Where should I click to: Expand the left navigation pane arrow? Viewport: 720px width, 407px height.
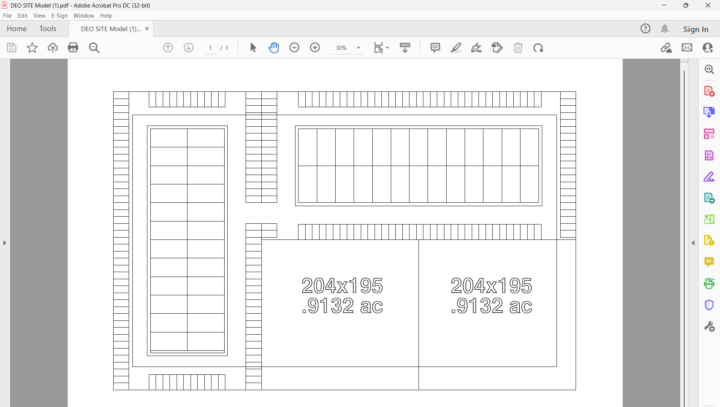pyautogui.click(x=5, y=243)
